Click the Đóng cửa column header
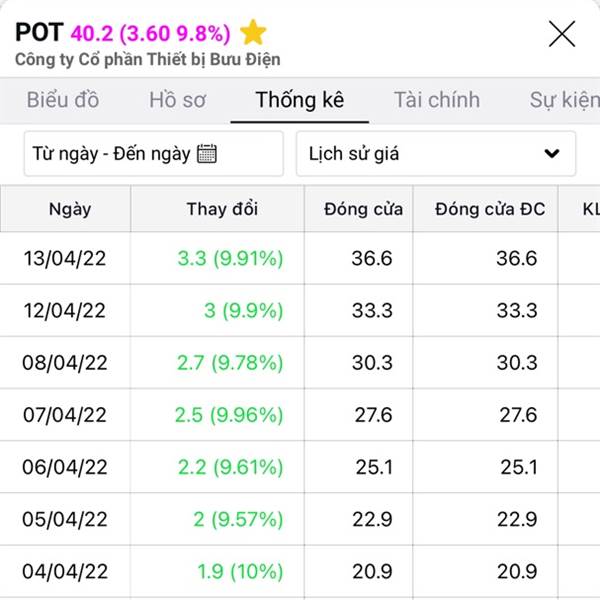This screenshot has height=600, width=600. point(363,209)
